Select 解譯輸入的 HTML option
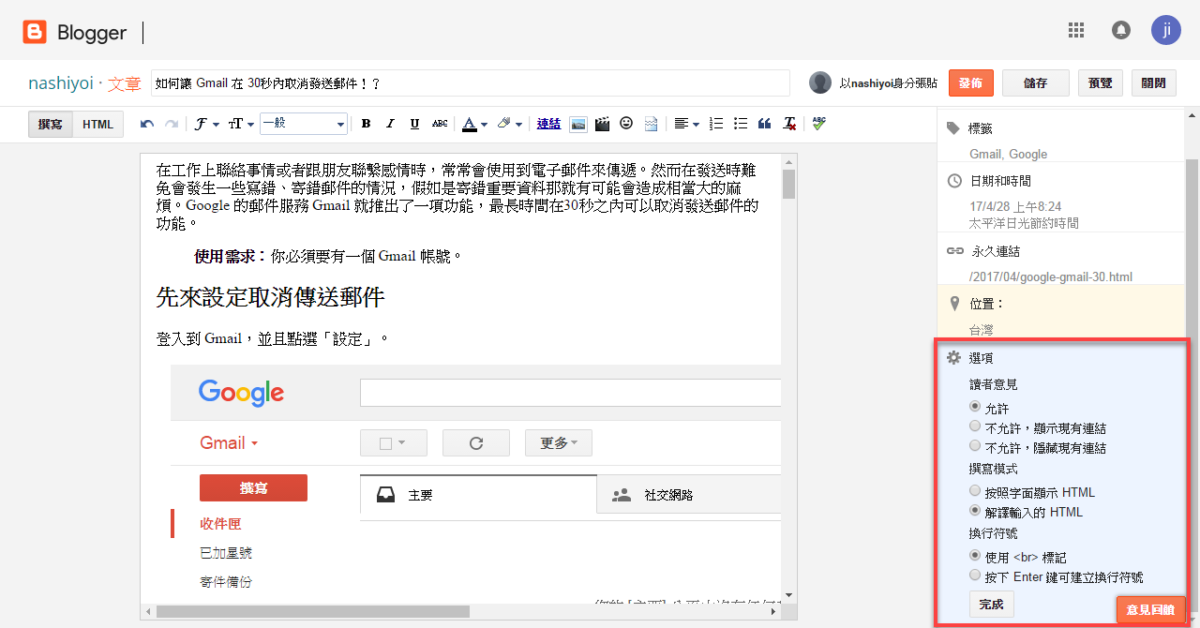This screenshot has width=1200, height=628. [975, 511]
